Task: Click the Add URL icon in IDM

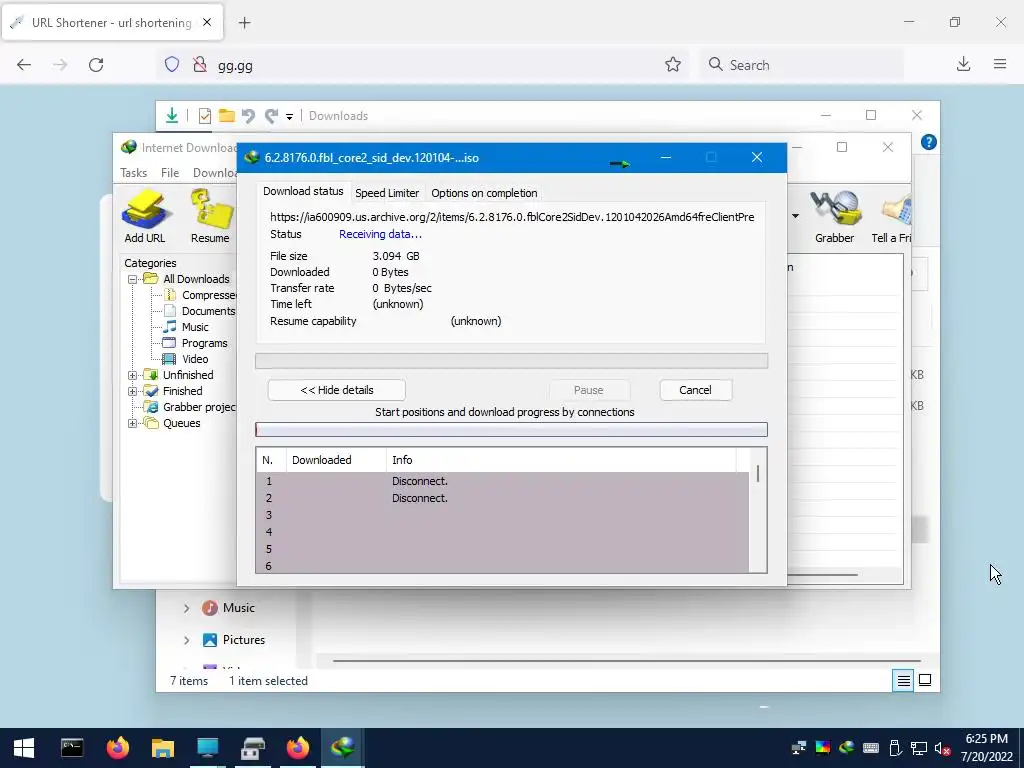Action: pos(145,216)
